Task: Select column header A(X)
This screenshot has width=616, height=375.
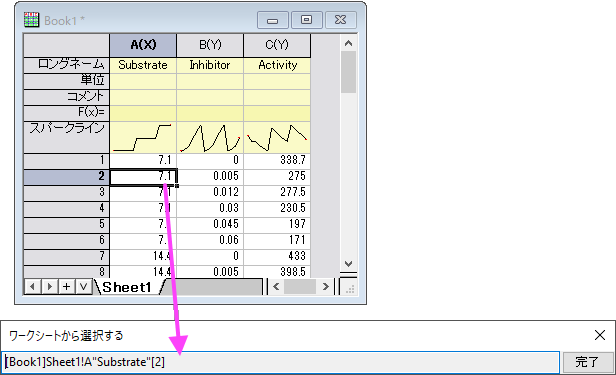Action: pos(143,45)
